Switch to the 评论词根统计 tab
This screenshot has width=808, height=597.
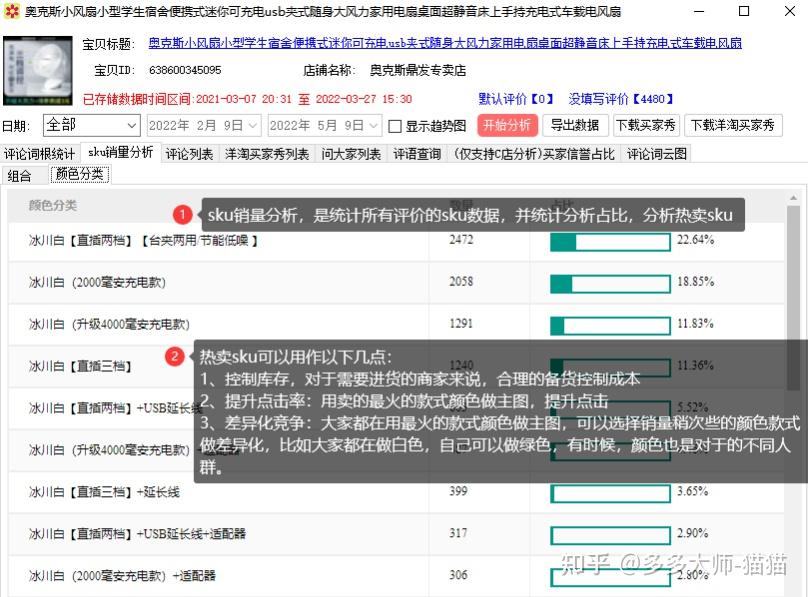point(40,154)
